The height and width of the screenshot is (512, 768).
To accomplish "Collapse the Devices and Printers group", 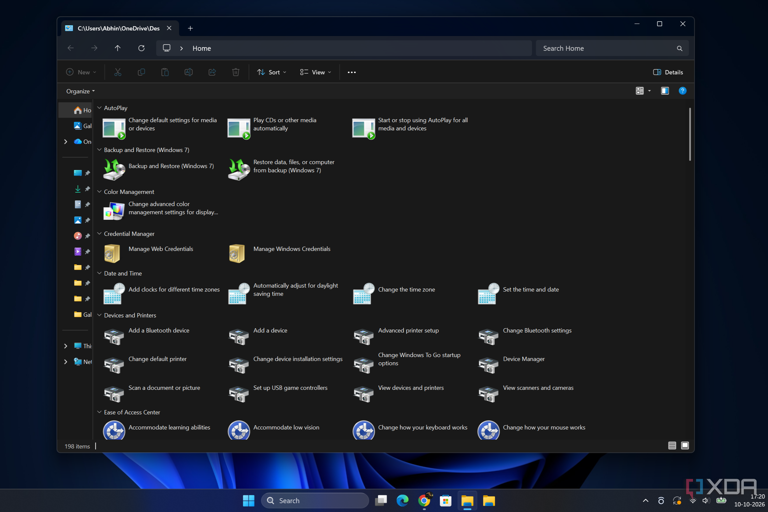I will (99, 316).
